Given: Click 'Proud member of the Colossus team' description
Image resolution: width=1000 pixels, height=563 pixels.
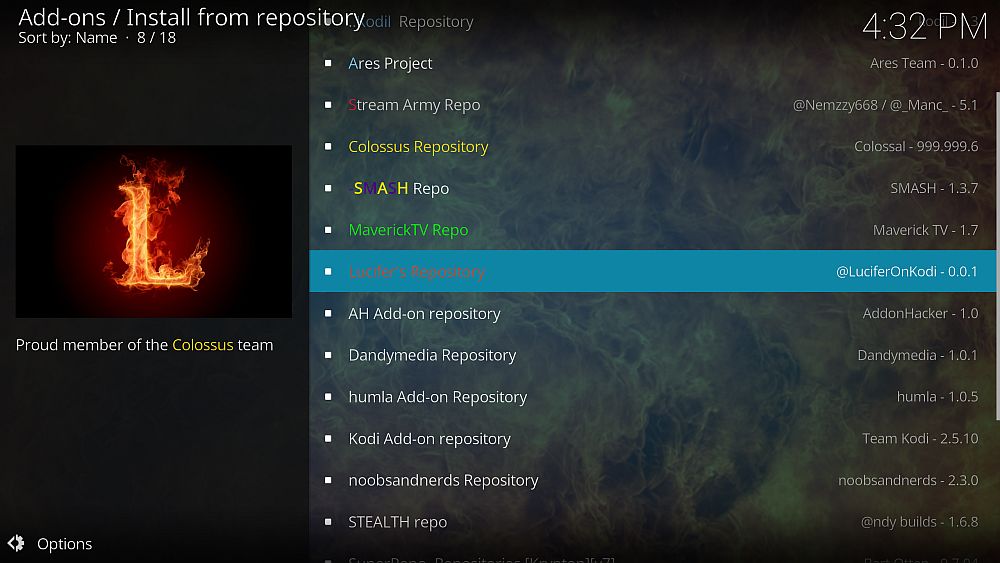Looking at the screenshot, I should [145, 345].
